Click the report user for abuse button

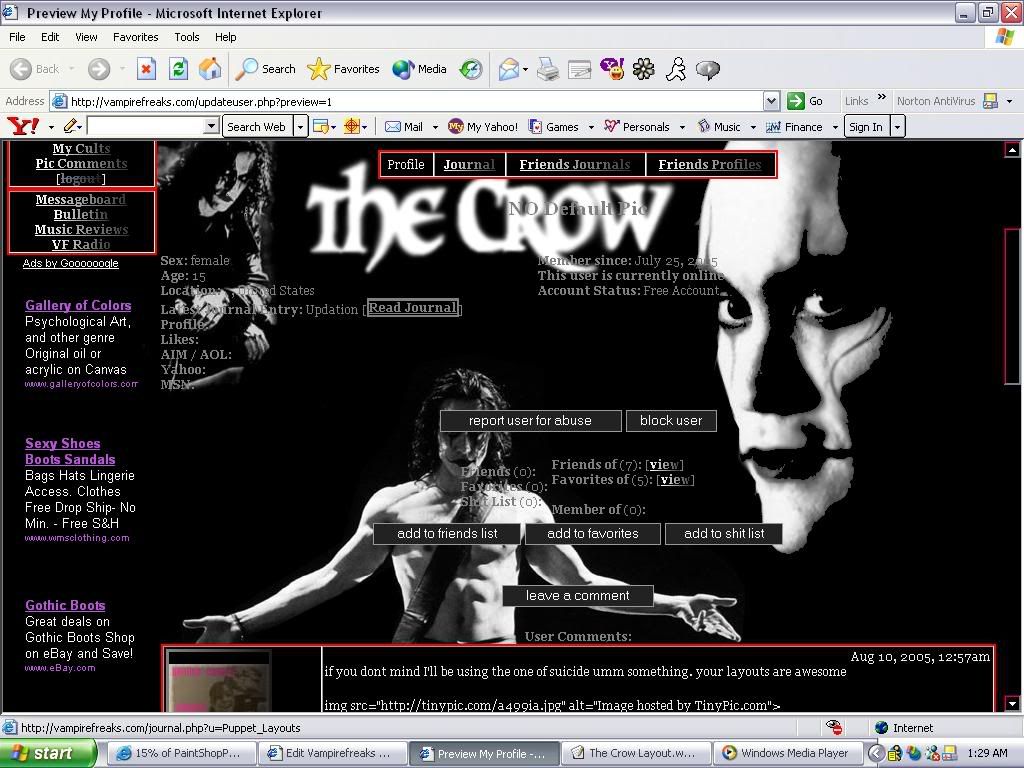[x=530, y=421]
